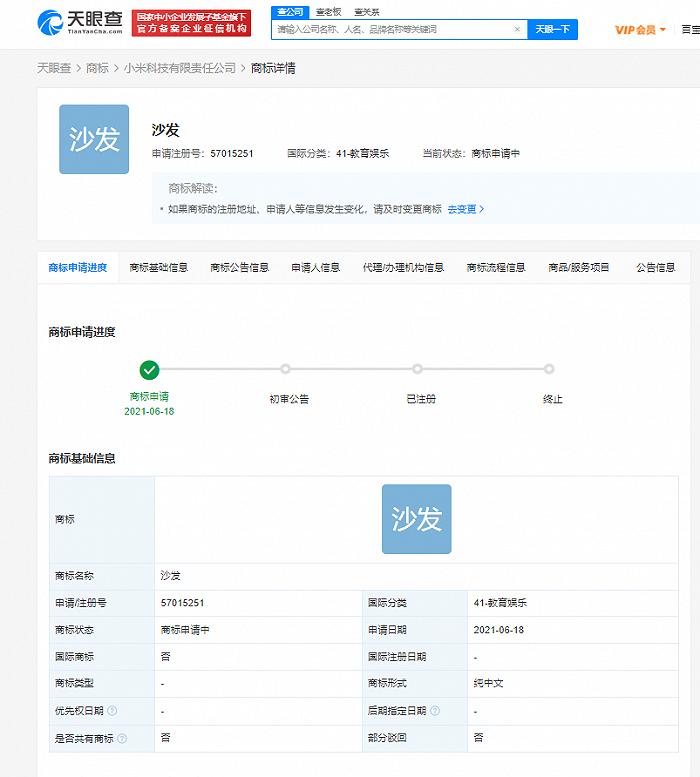Open 小米科技有限责任公司 breadcrumb link

tap(180, 68)
